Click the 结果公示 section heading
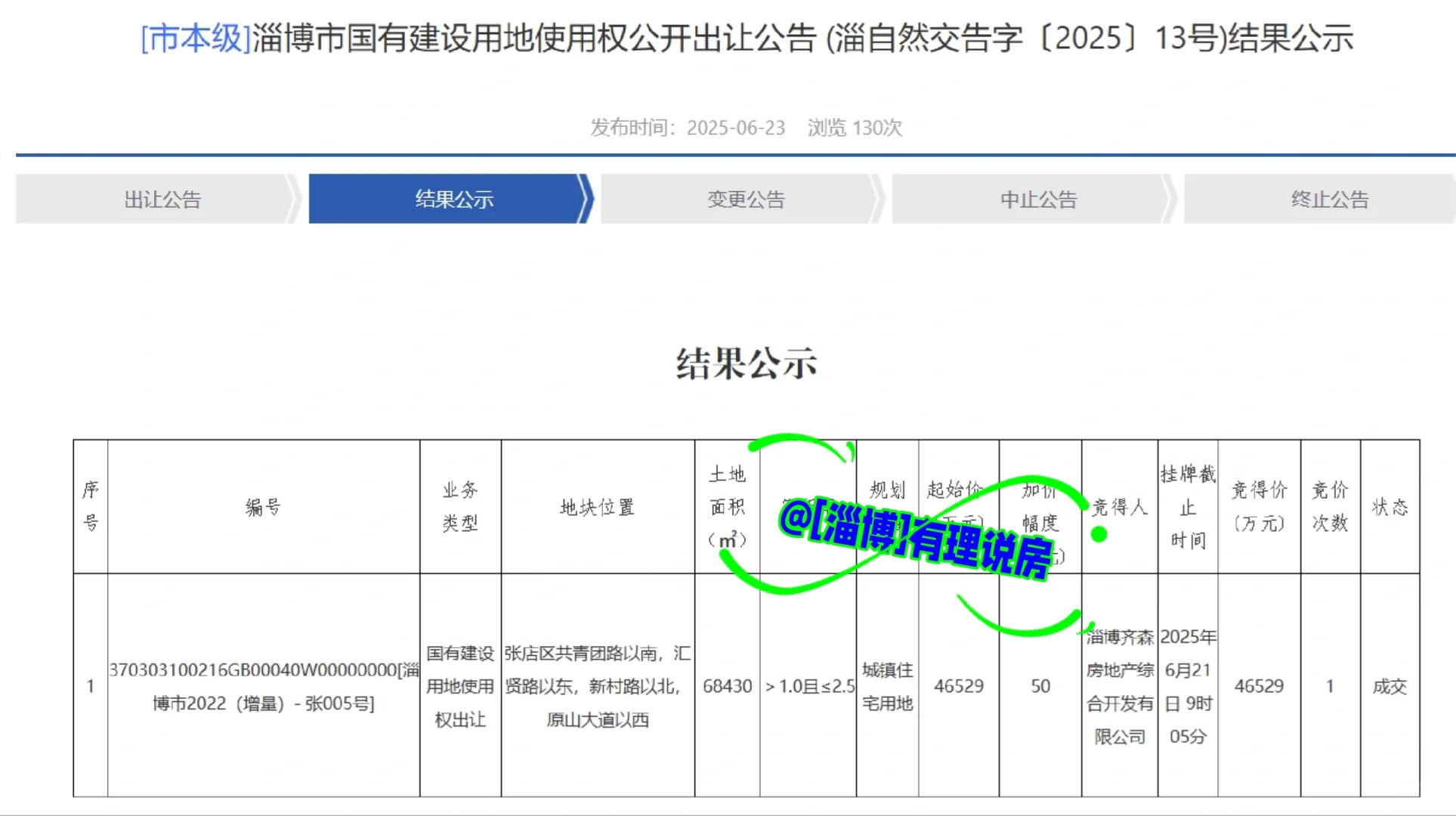Screen dimensions: 1456x816 click(747, 363)
